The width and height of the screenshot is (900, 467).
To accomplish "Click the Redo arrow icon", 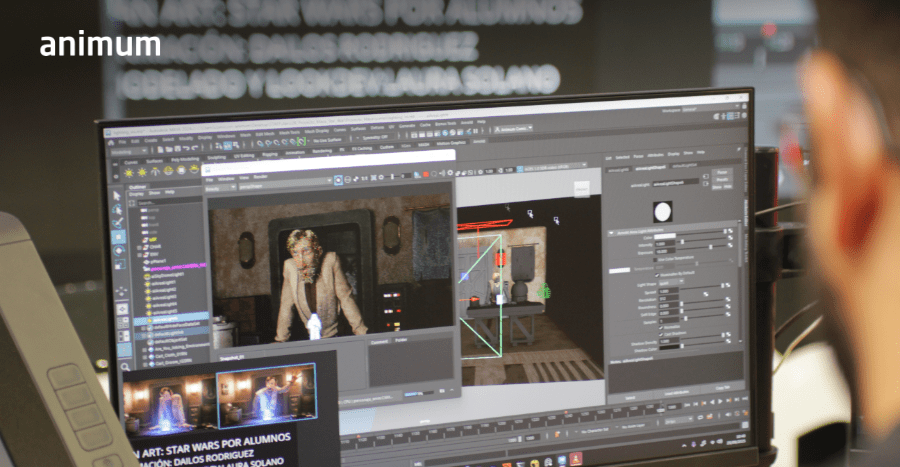I will (195, 149).
